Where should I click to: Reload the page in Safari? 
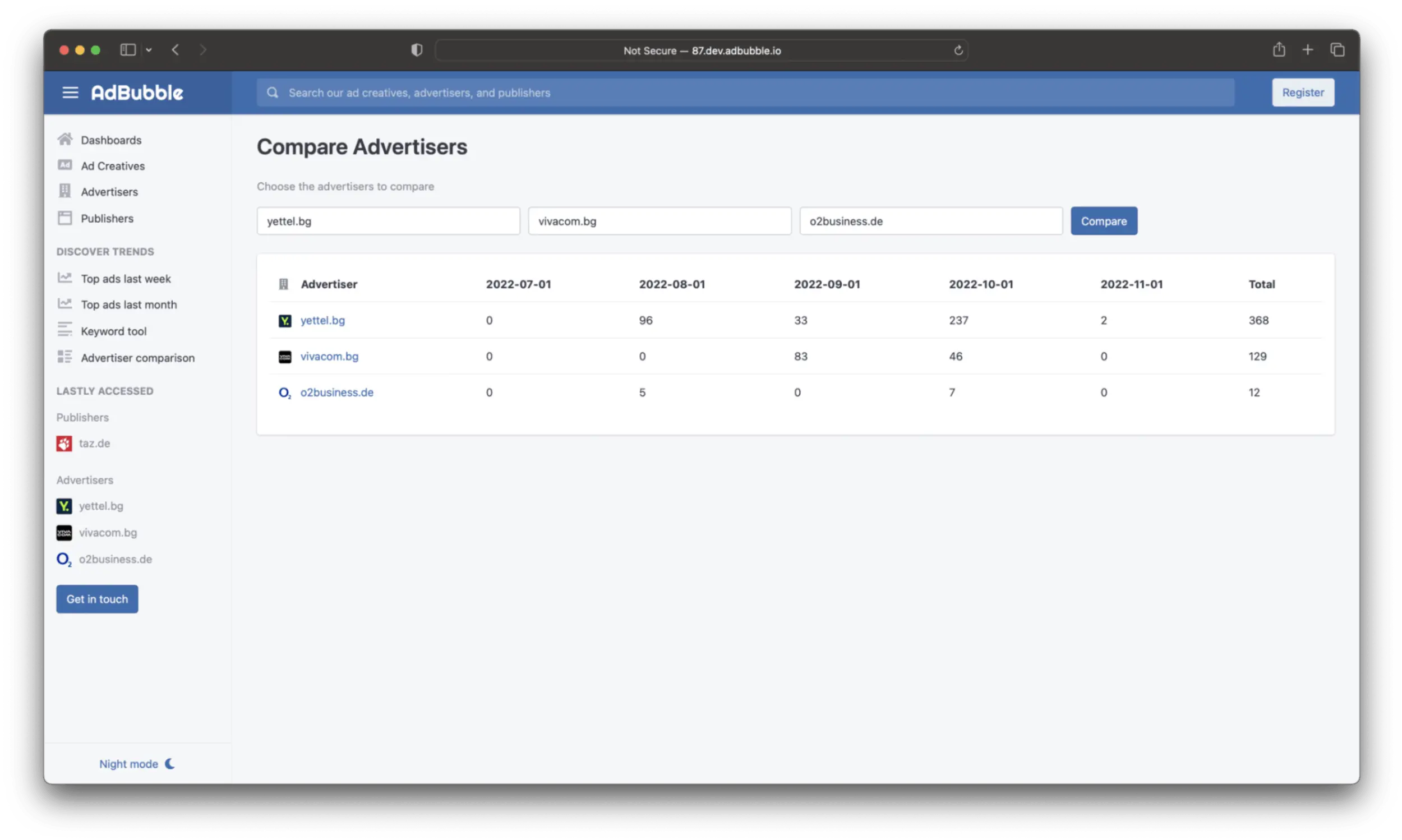click(x=958, y=50)
